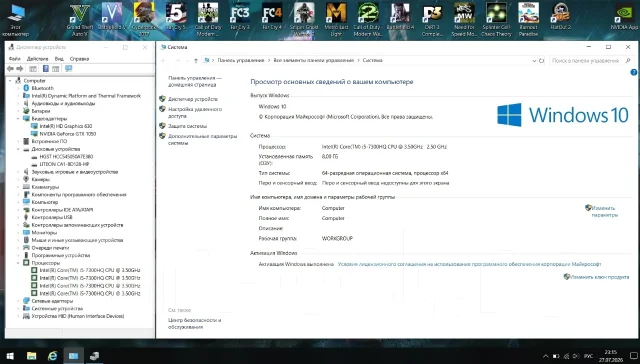640x364 pixels.
Task: Click the clock in the taskbar
Action: [611, 356]
